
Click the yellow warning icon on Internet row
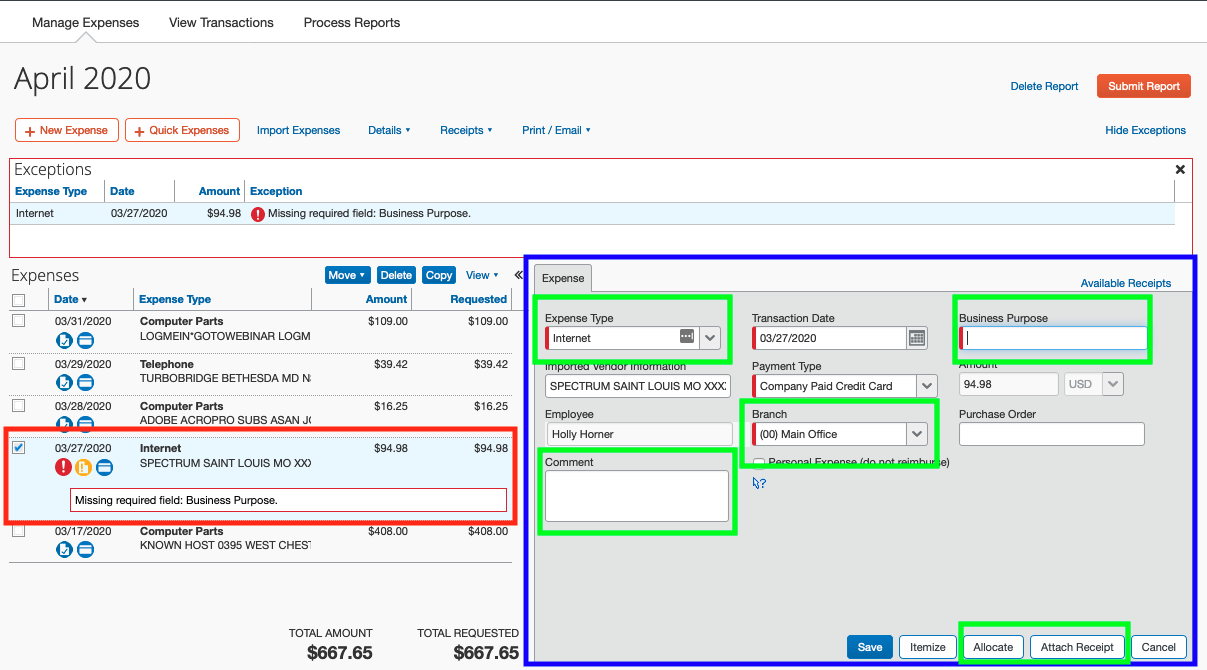pyautogui.click(x=84, y=467)
